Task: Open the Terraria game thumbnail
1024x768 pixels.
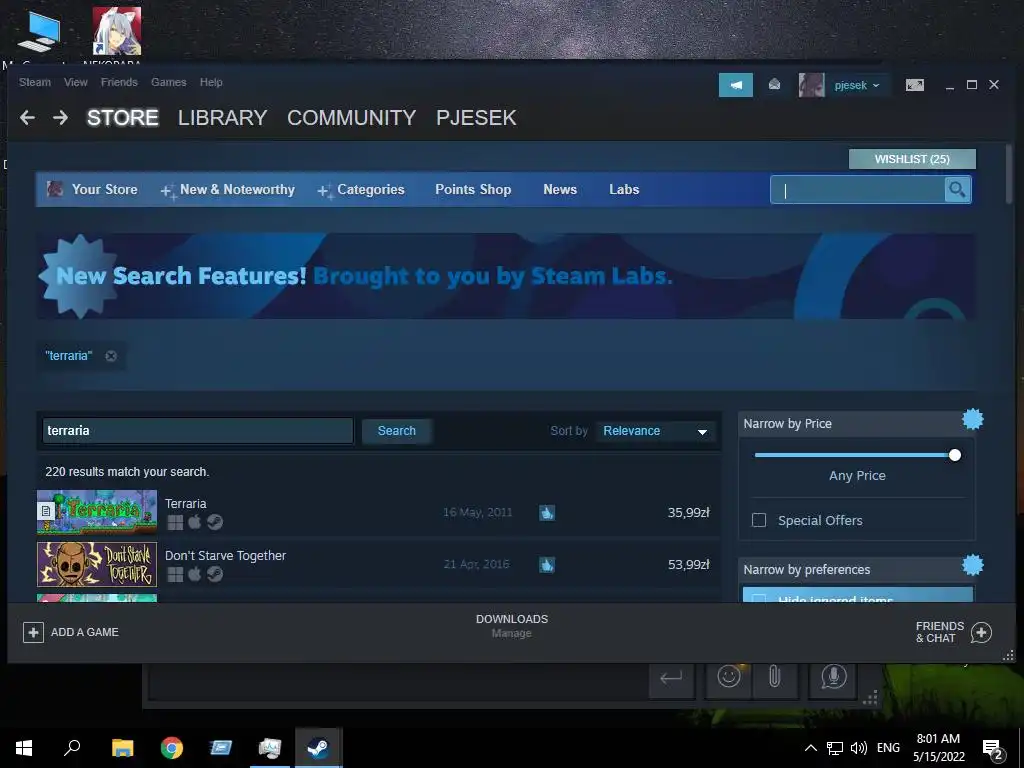Action: pyautogui.click(x=97, y=512)
